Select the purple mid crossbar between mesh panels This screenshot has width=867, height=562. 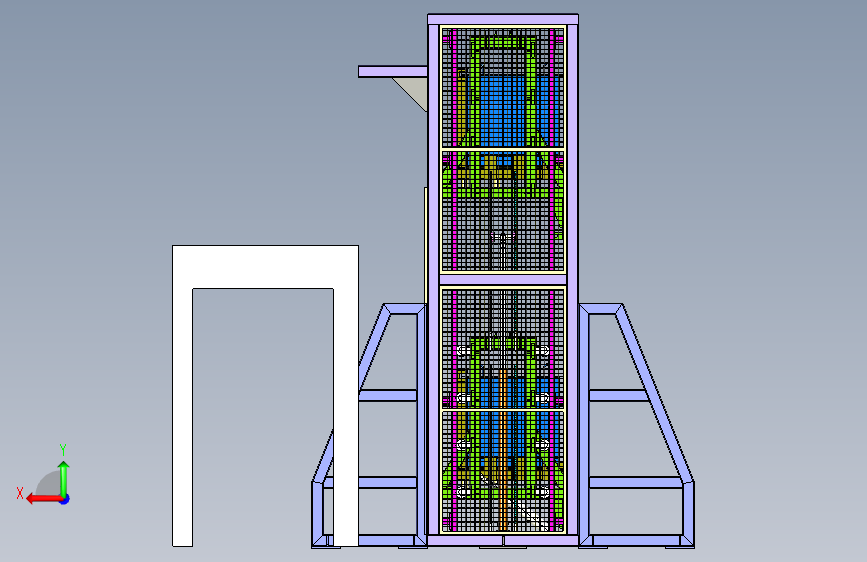[503, 279]
